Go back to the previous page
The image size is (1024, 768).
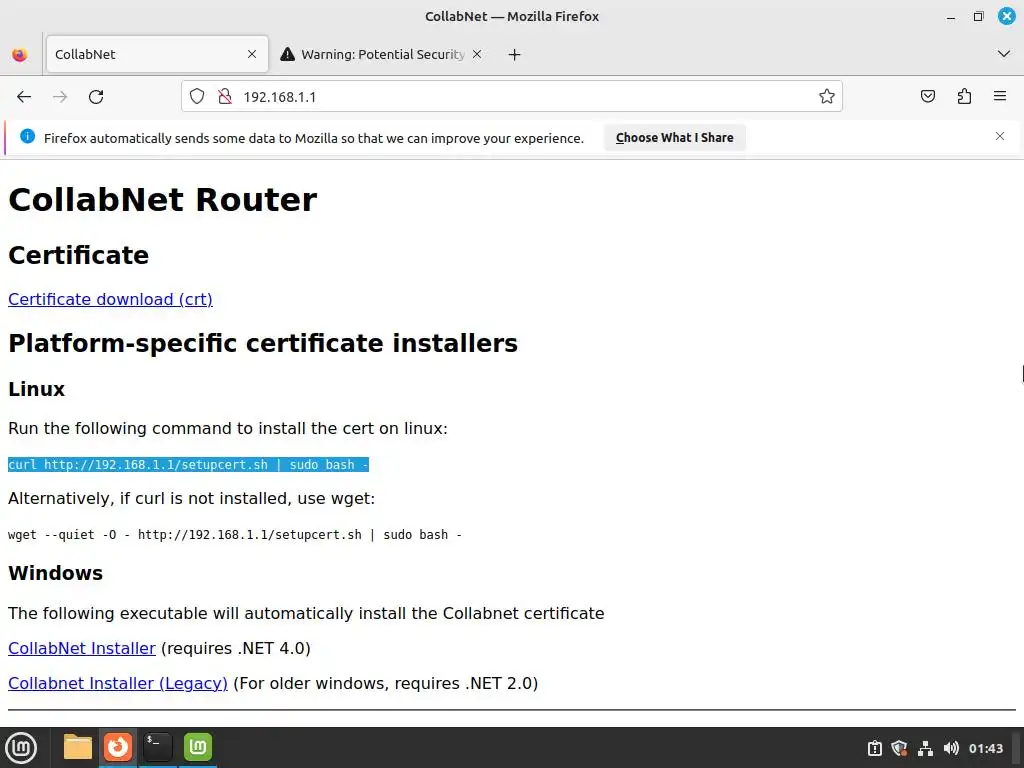pyautogui.click(x=24, y=97)
